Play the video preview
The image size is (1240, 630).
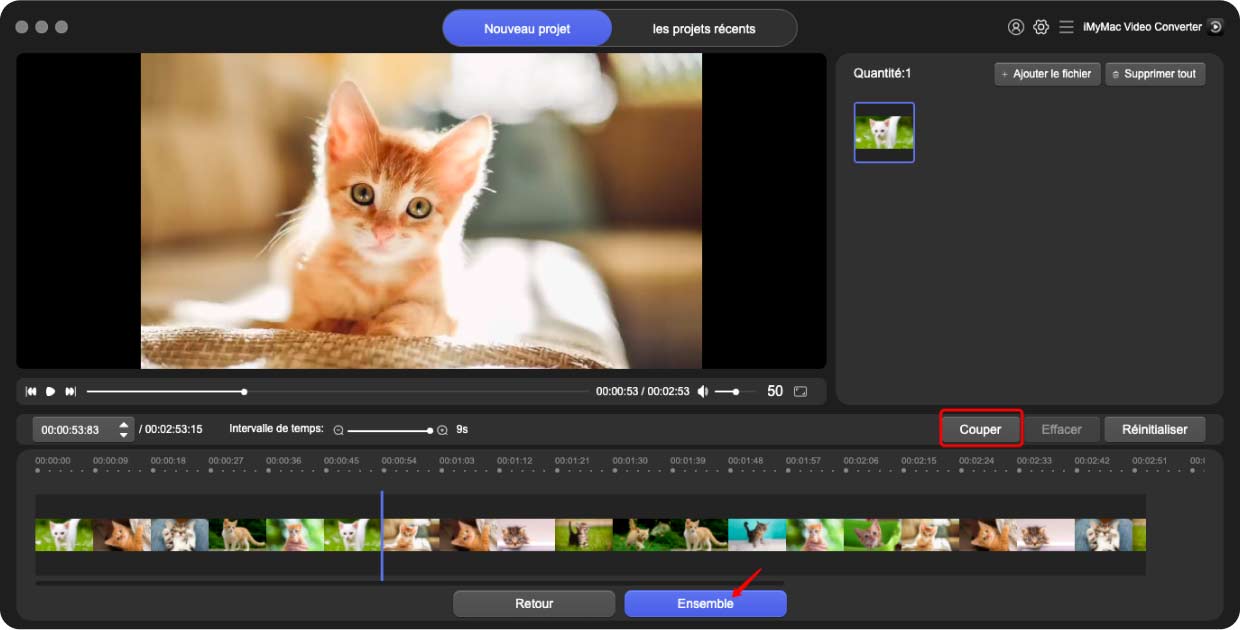coord(51,391)
